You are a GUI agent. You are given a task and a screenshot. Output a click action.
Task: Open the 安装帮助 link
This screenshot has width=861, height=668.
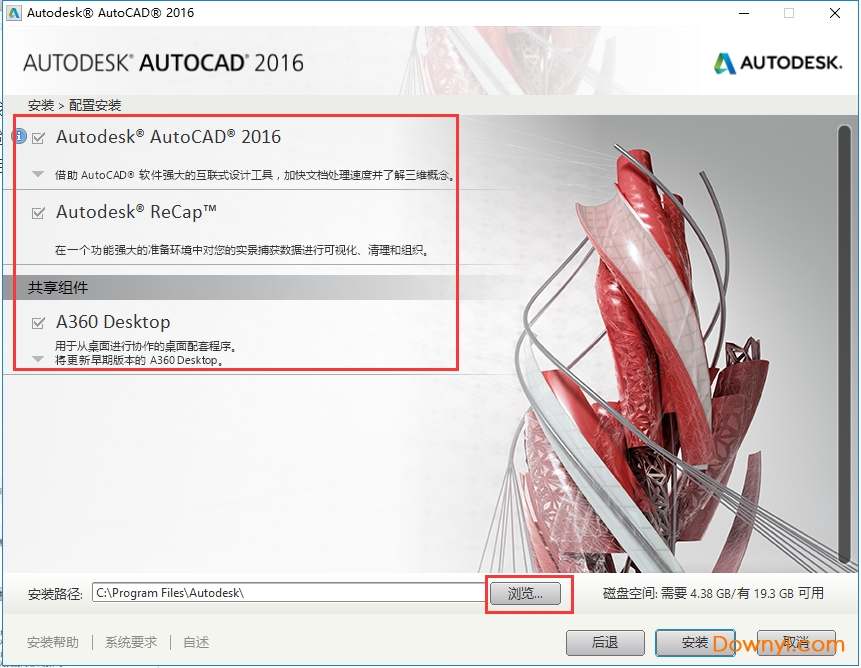click(x=52, y=642)
